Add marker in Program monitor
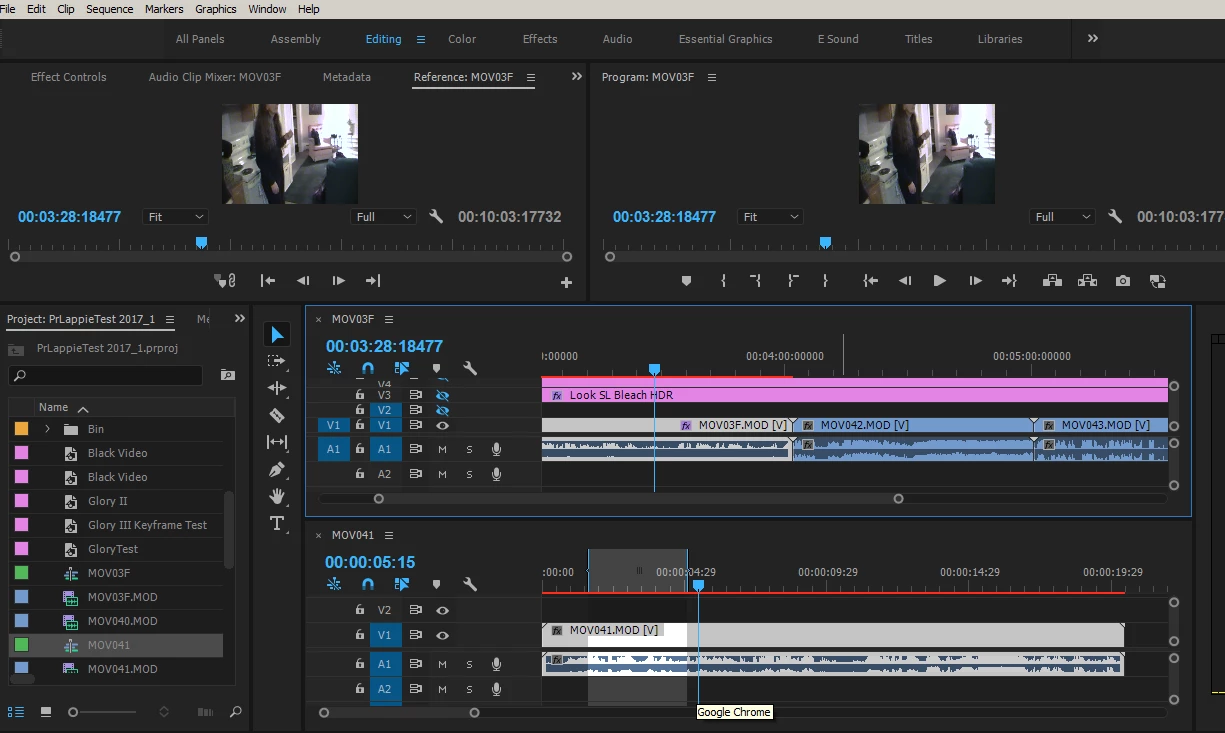 pyautogui.click(x=686, y=281)
